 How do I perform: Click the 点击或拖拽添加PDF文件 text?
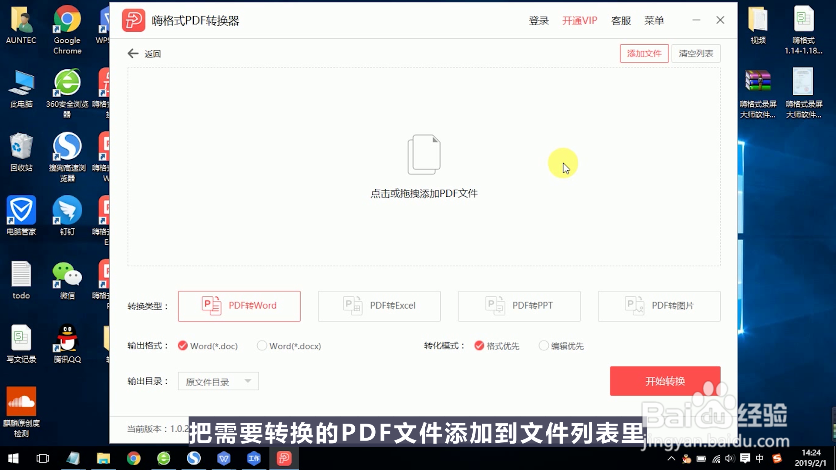click(424, 193)
